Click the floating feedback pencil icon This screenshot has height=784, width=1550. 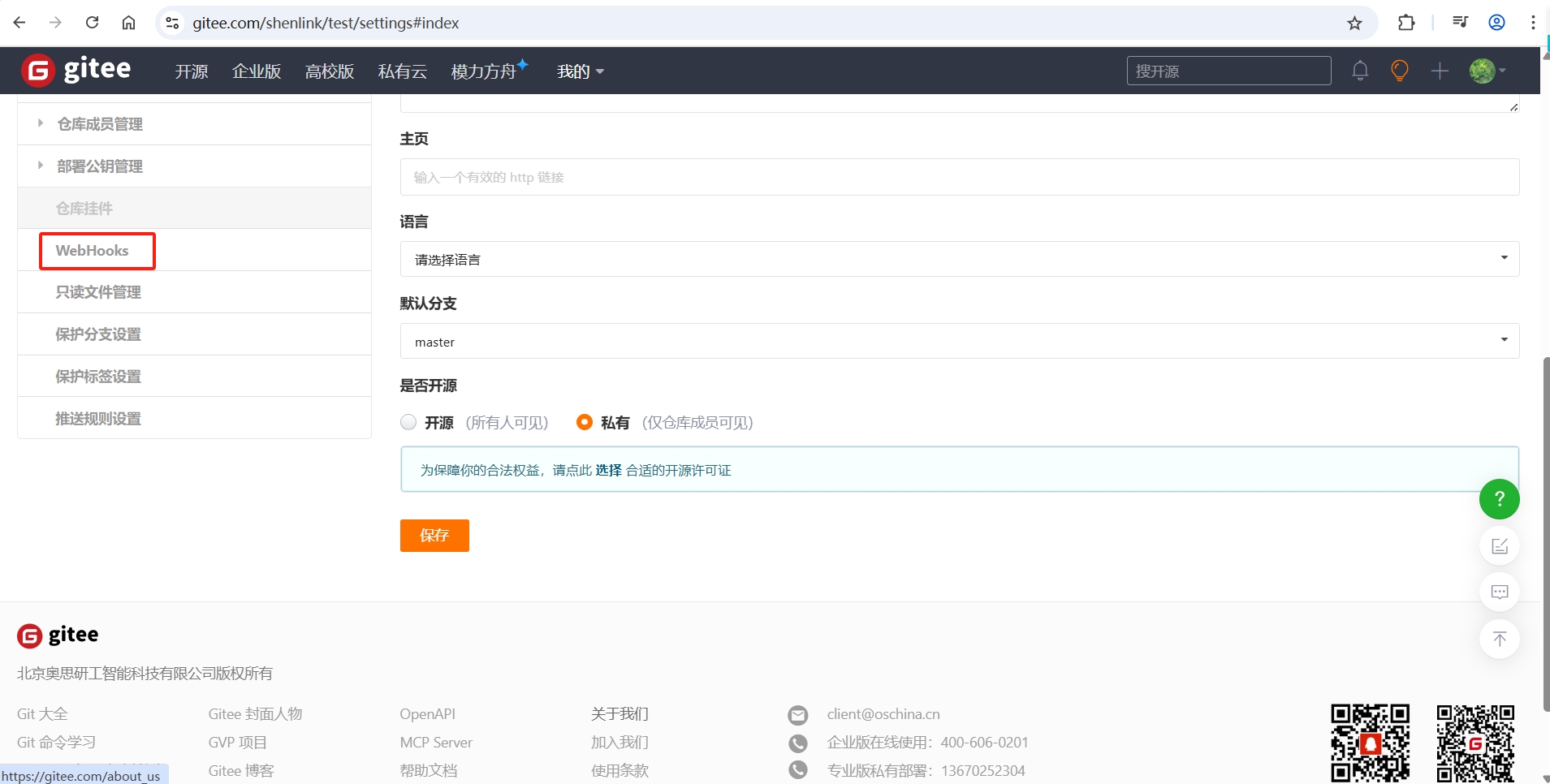[1500, 545]
